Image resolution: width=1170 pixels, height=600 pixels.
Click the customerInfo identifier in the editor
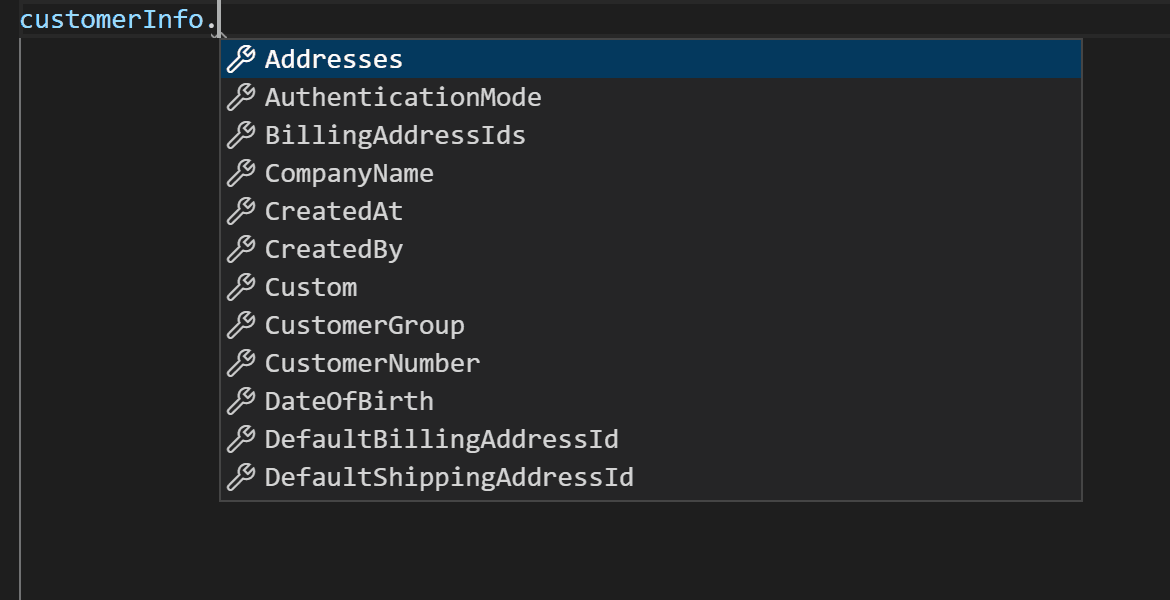(x=111, y=19)
